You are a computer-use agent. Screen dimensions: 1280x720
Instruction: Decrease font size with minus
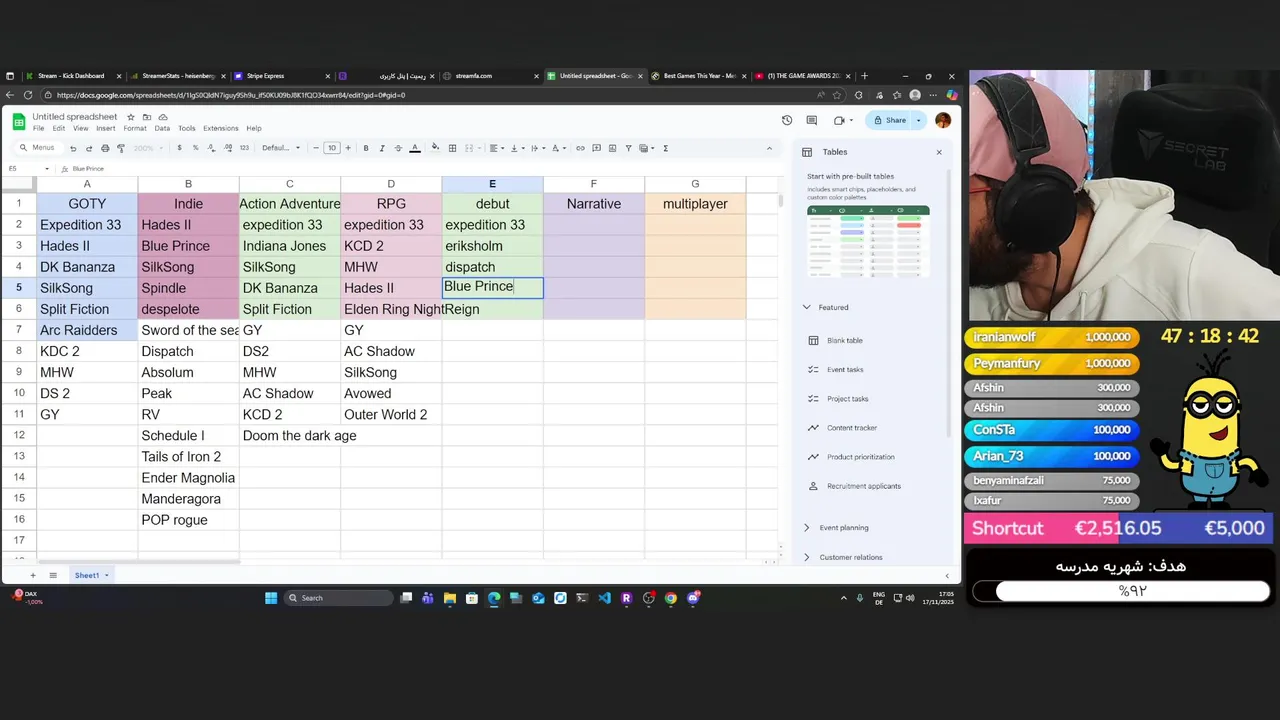(316, 148)
